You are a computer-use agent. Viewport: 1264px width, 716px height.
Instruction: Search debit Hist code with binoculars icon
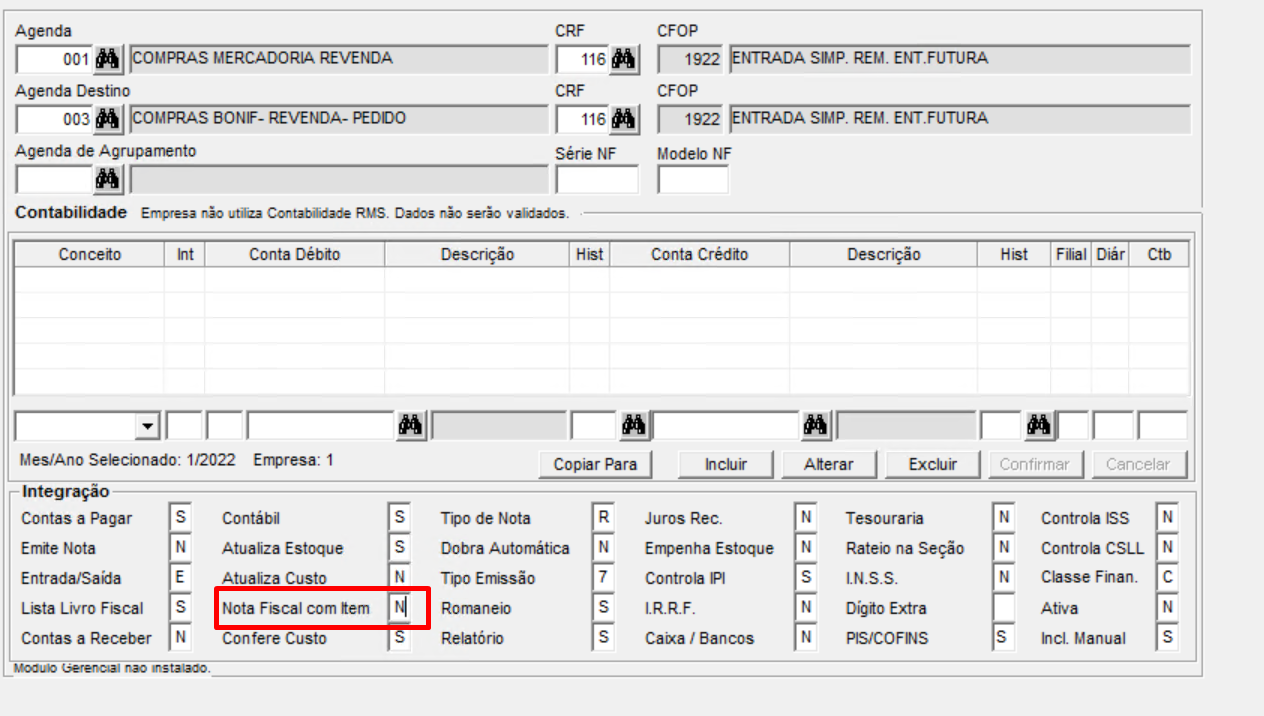(634, 426)
